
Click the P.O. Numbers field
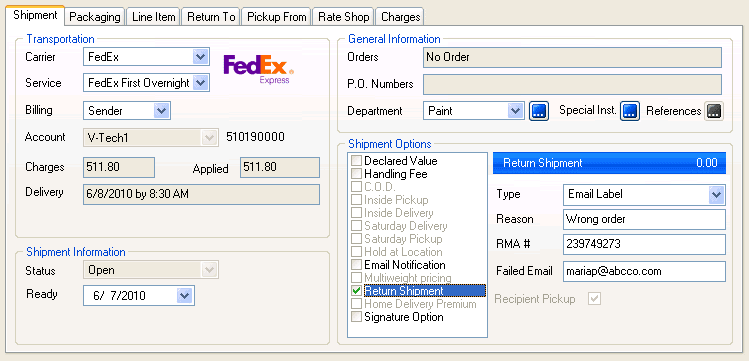tap(572, 85)
